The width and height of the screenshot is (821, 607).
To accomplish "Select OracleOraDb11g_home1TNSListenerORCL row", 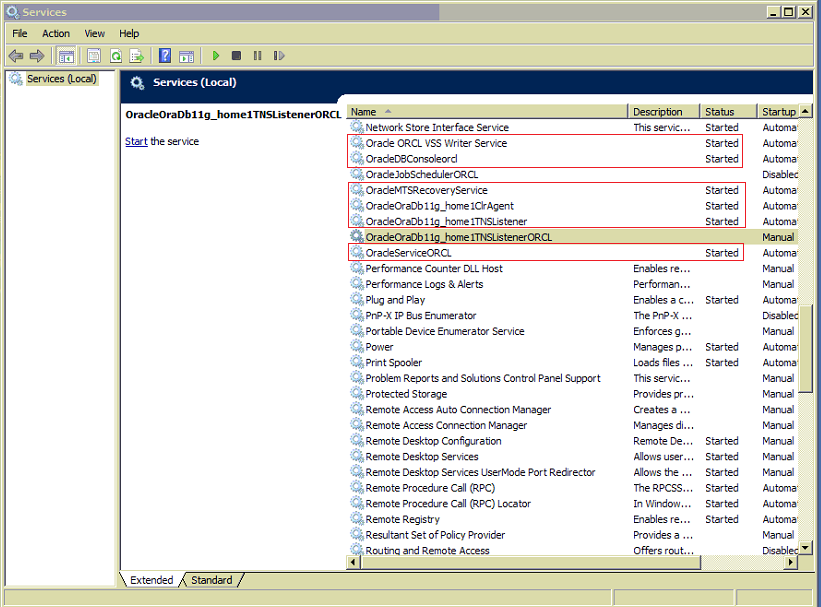I will (573, 237).
